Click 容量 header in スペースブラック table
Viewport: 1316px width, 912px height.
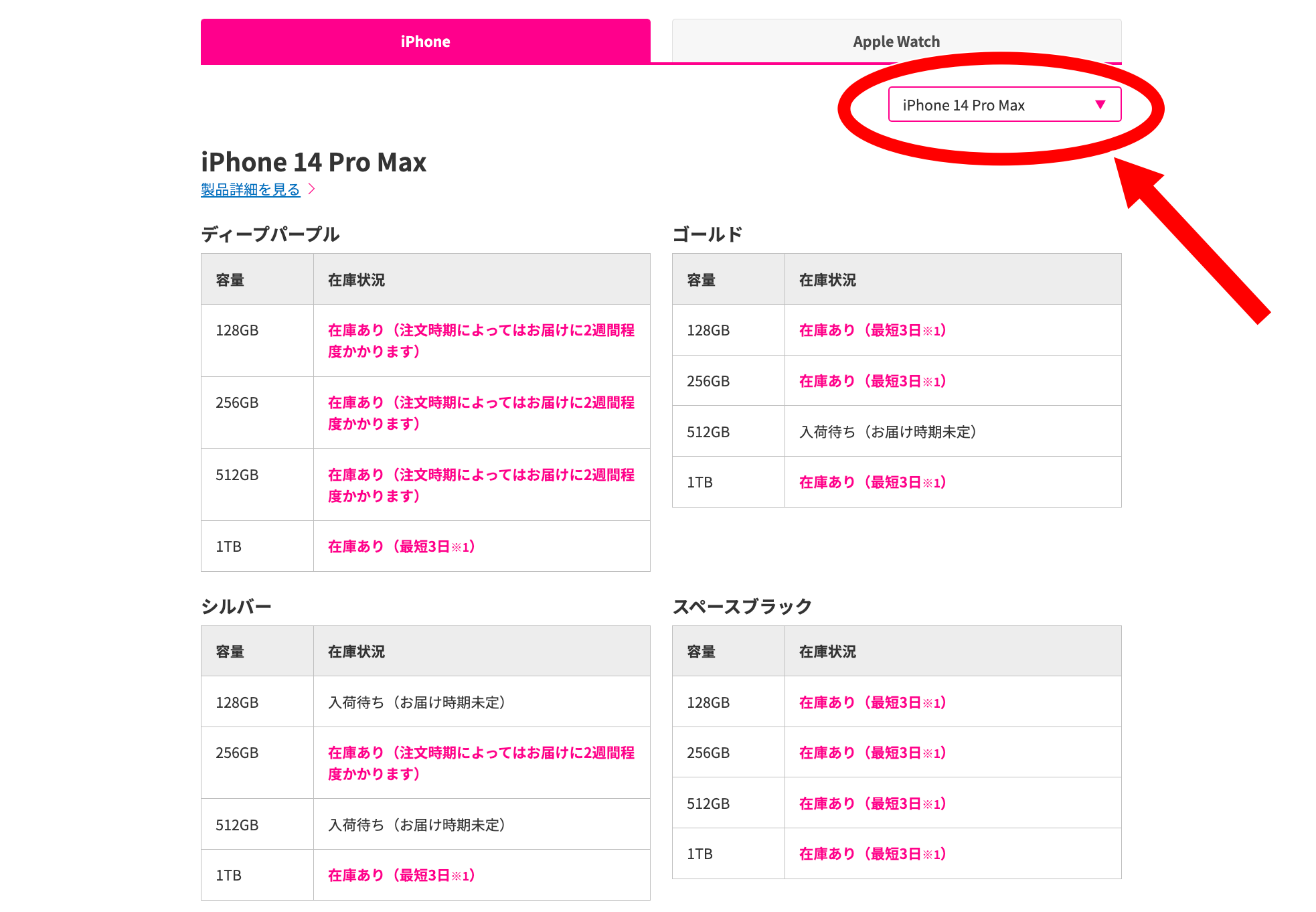point(728,652)
